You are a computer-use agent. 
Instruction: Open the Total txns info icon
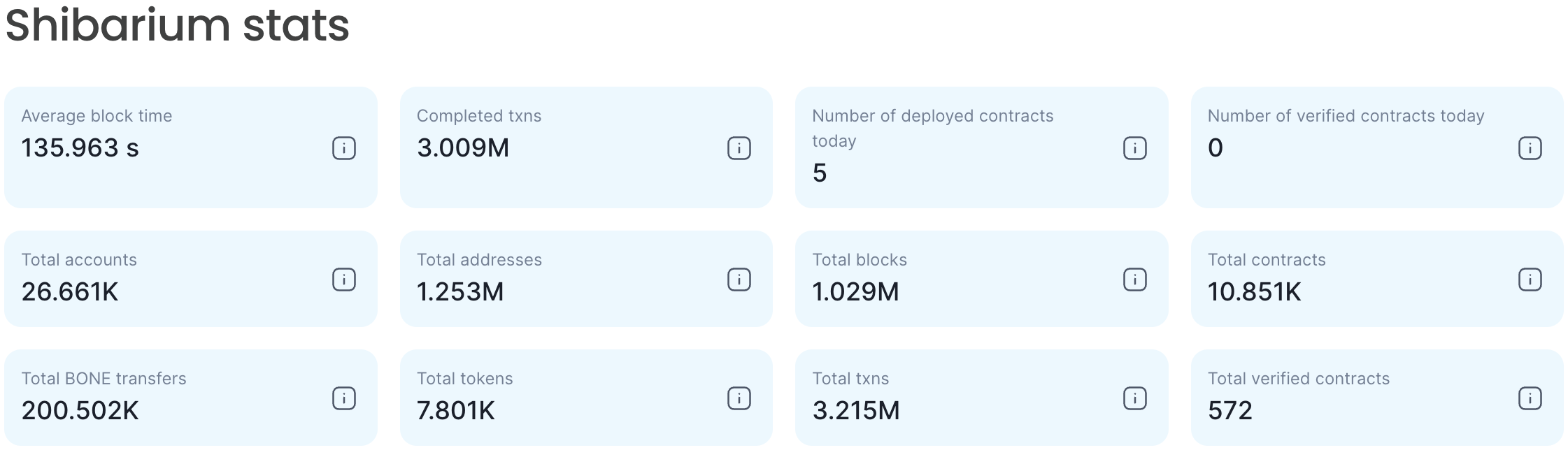pos(1134,398)
